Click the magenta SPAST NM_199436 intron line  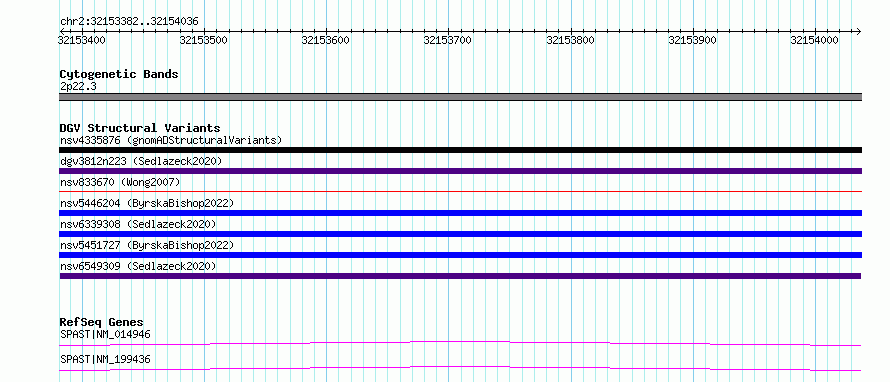(460, 368)
